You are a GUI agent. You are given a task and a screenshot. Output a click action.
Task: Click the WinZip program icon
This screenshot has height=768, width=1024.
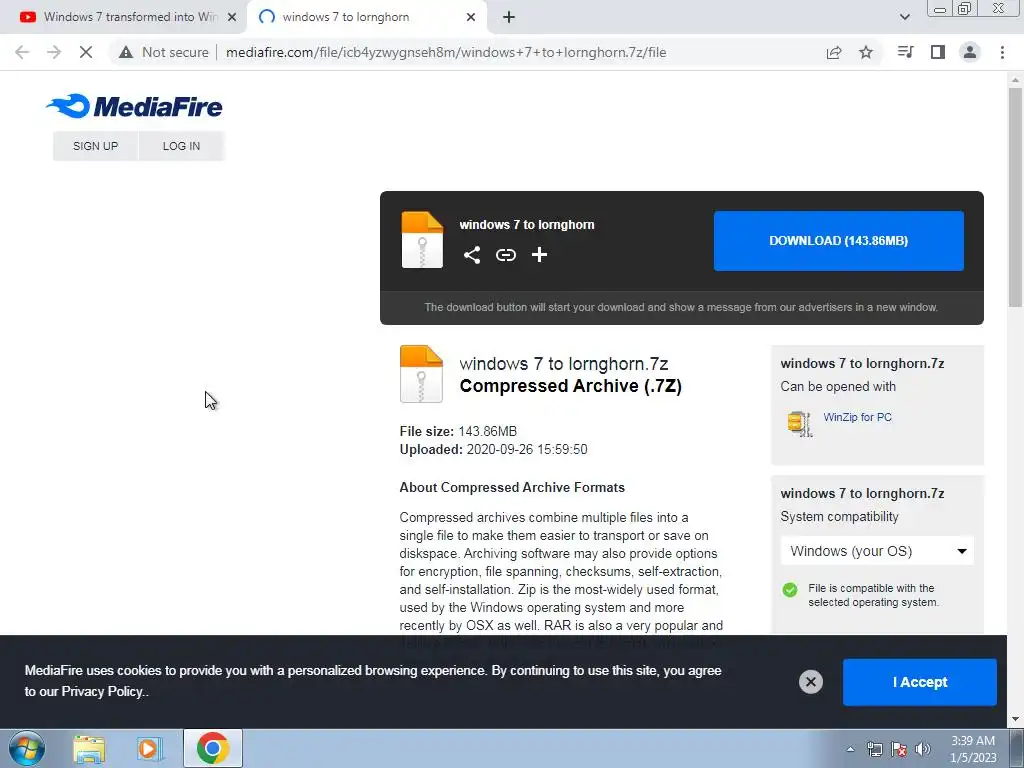pyautogui.click(x=799, y=423)
